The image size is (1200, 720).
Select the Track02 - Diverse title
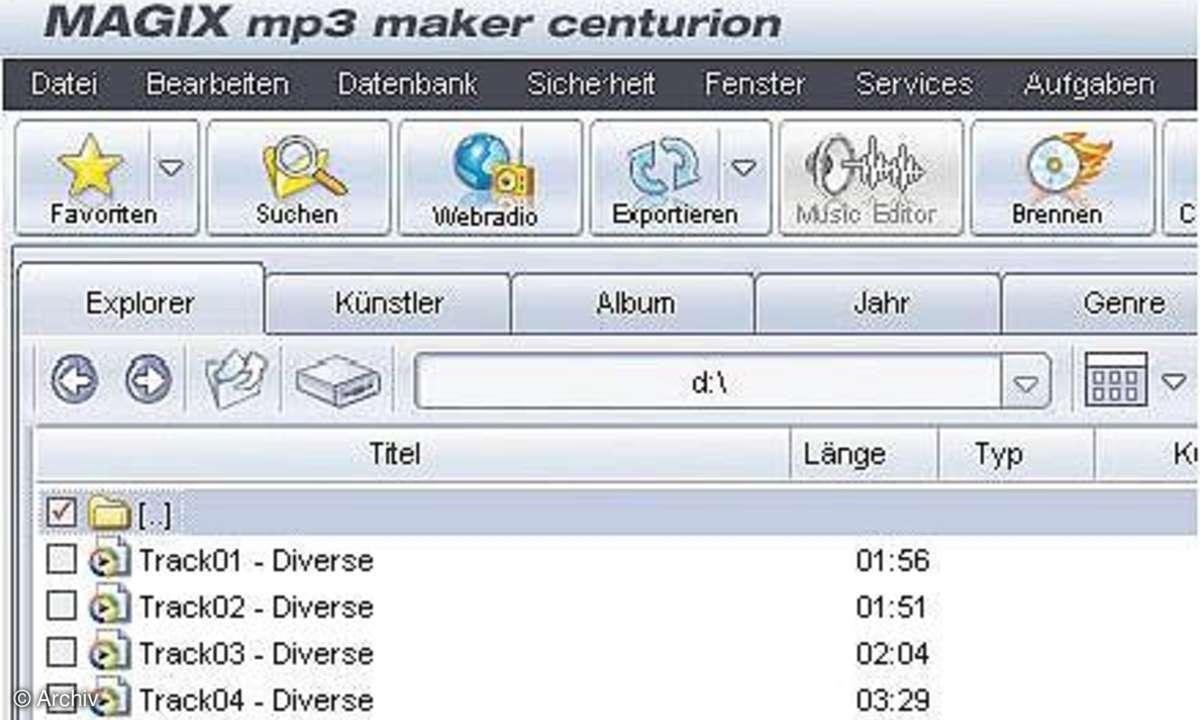[256, 607]
